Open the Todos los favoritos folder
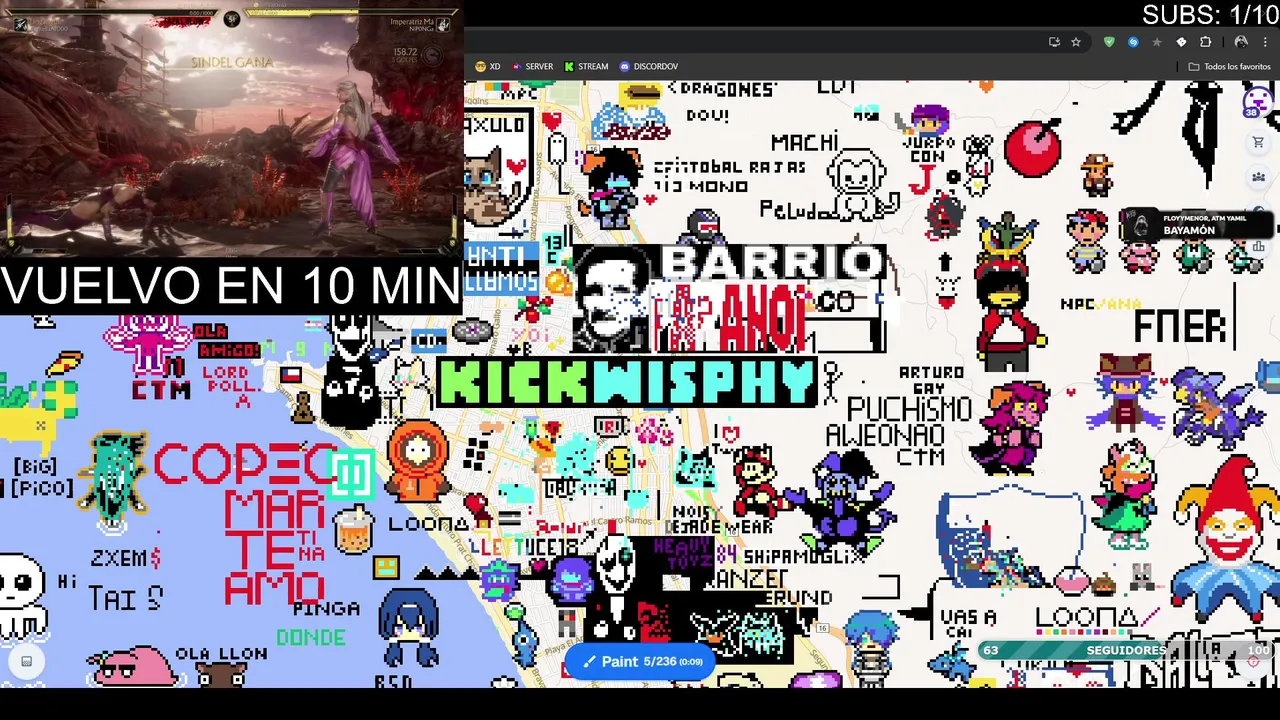Viewport: 1280px width, 720px height. click(x=1229, y=66)
